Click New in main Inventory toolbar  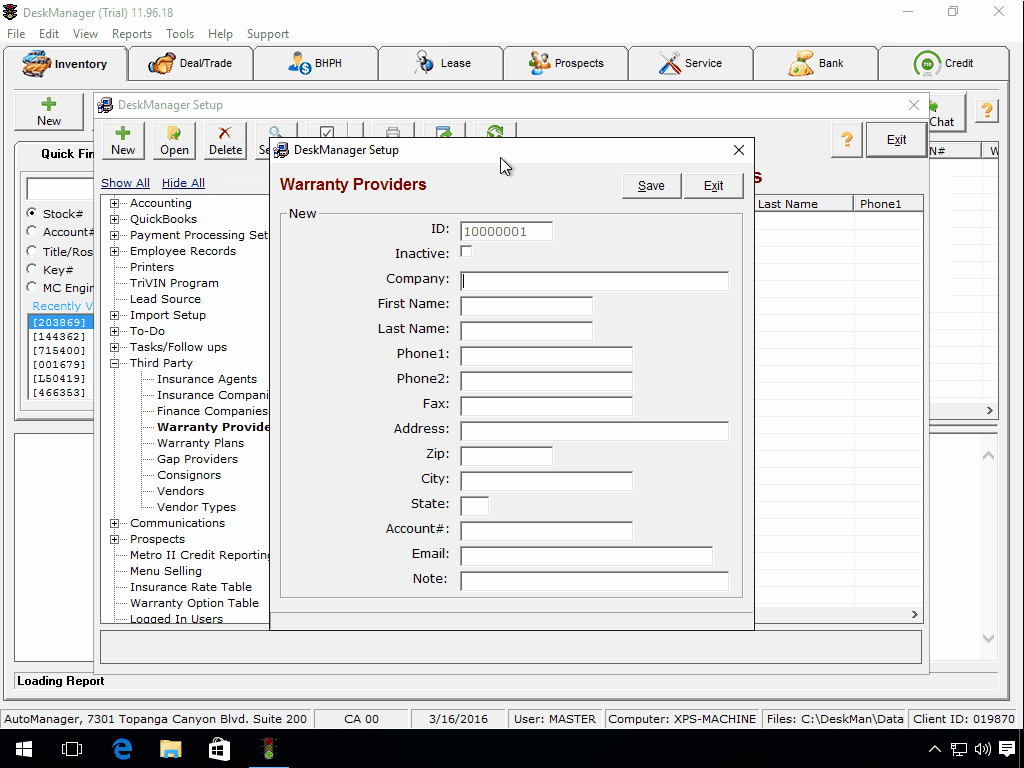pos(49,112)
